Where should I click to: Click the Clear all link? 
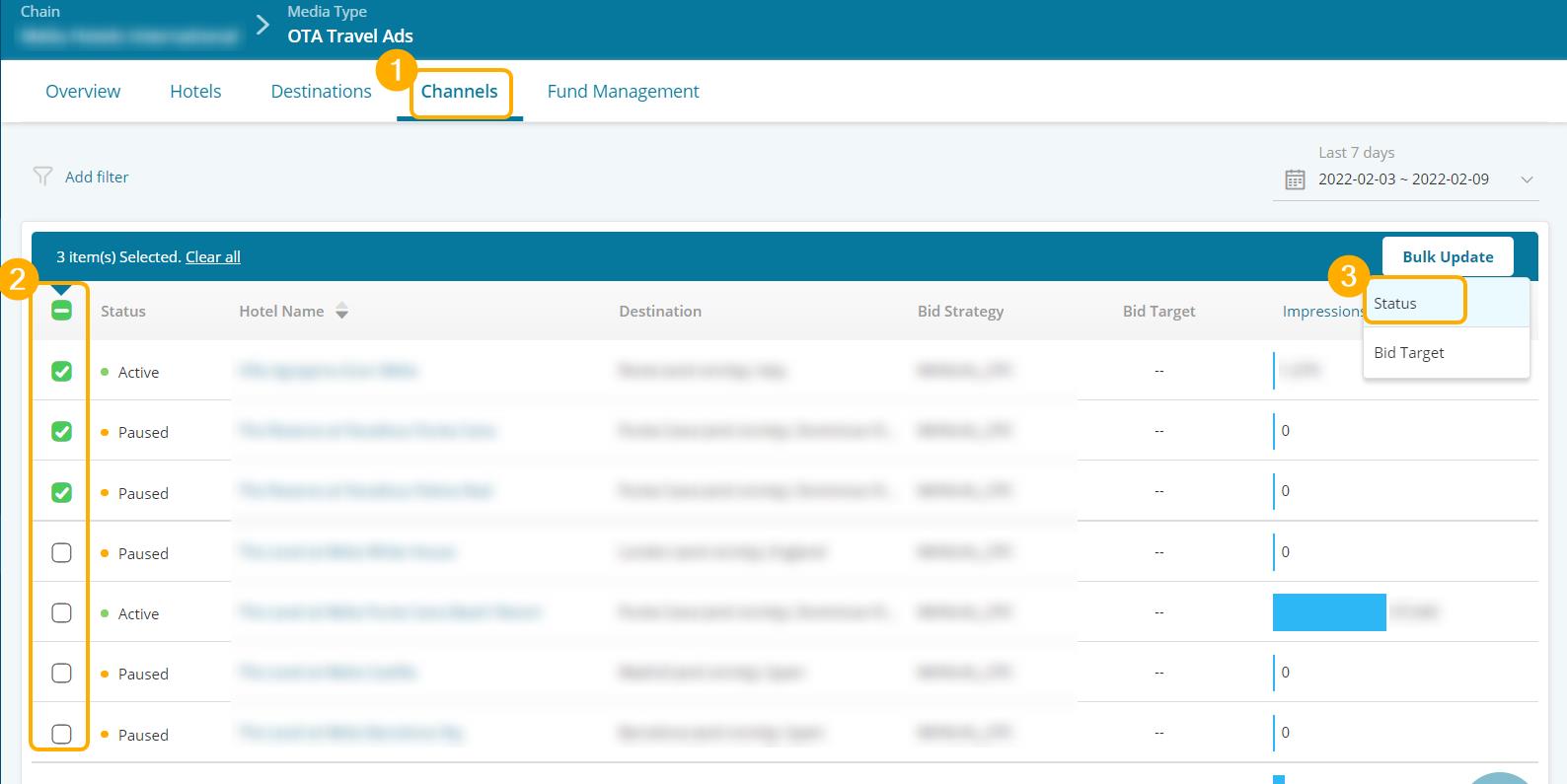pos(213,256)
